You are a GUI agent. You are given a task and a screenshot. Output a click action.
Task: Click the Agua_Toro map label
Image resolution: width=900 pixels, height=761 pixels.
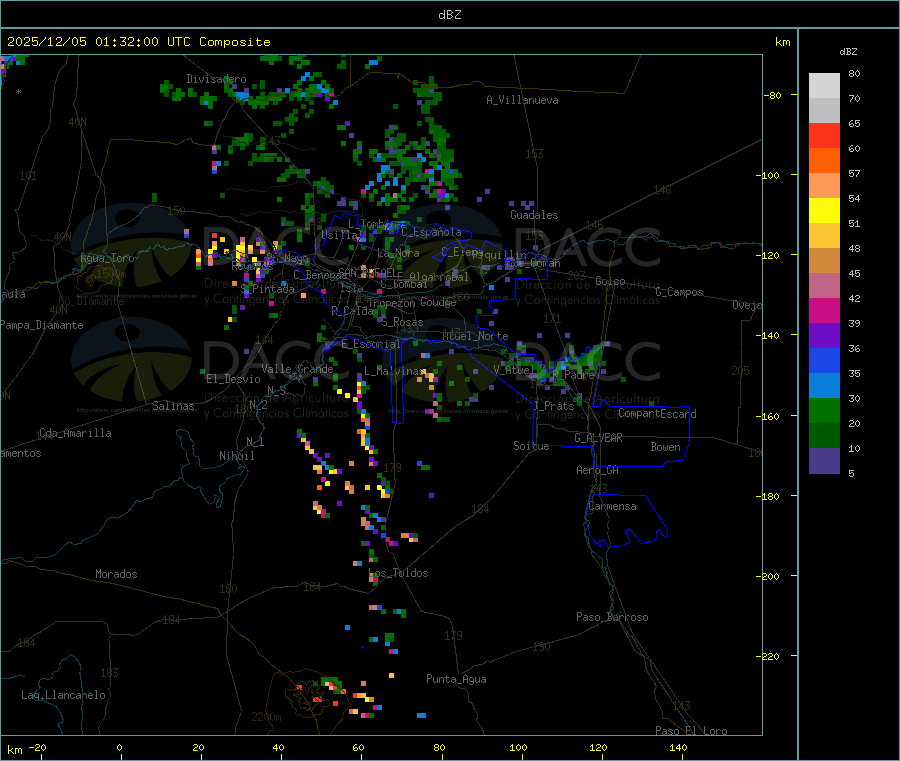[107, 258]
